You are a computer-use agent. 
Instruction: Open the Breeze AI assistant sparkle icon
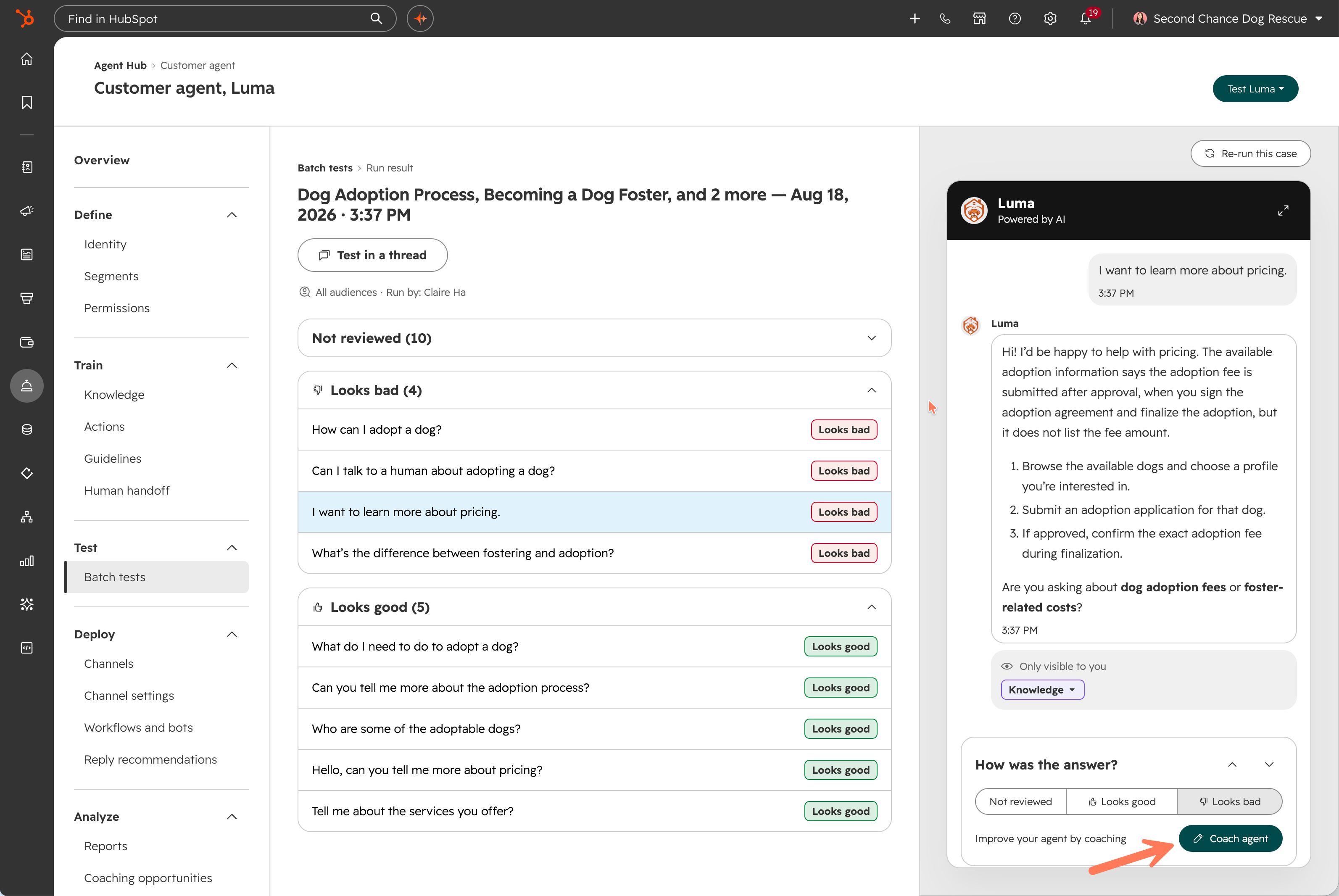(x=420, y=18)
